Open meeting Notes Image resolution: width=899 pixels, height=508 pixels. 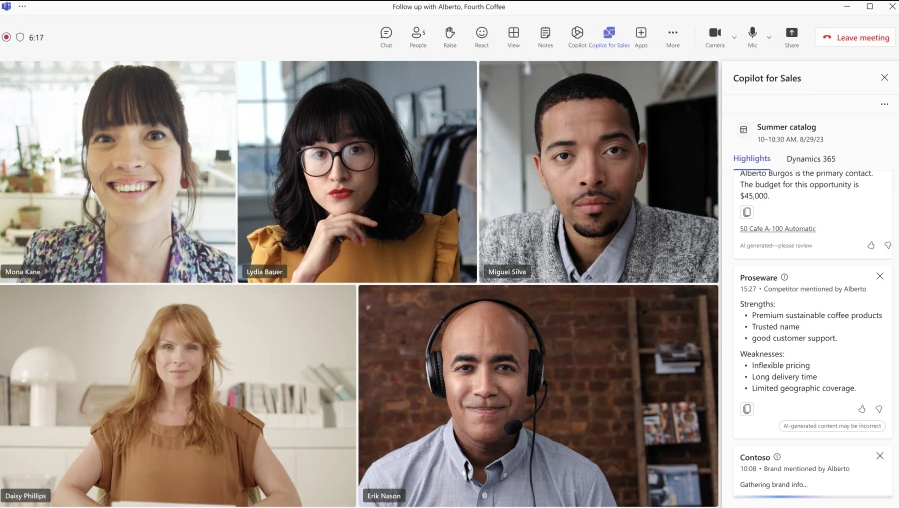pos(545,36)
